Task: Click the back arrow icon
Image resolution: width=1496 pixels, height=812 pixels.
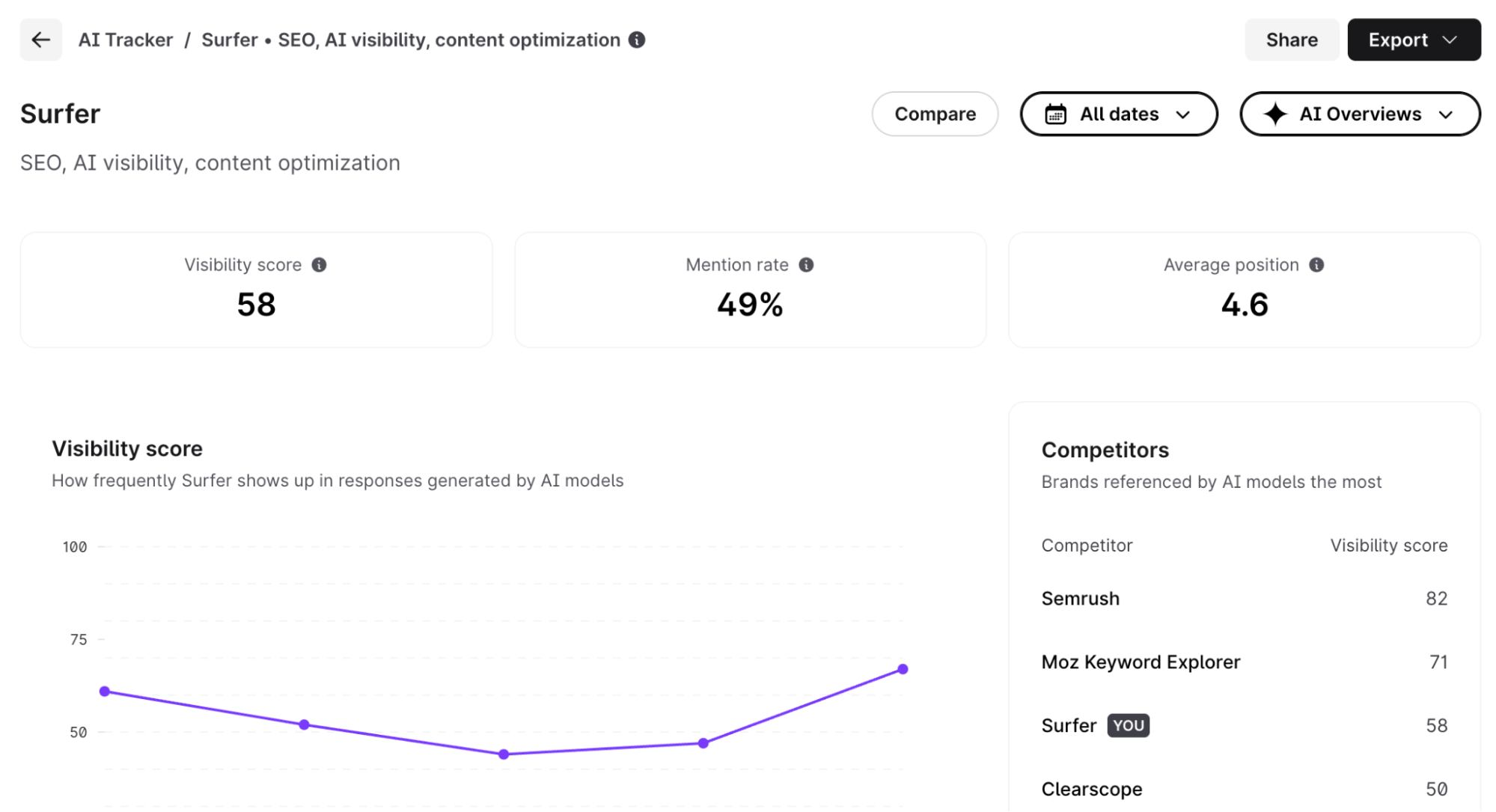Action: (40, 40)
